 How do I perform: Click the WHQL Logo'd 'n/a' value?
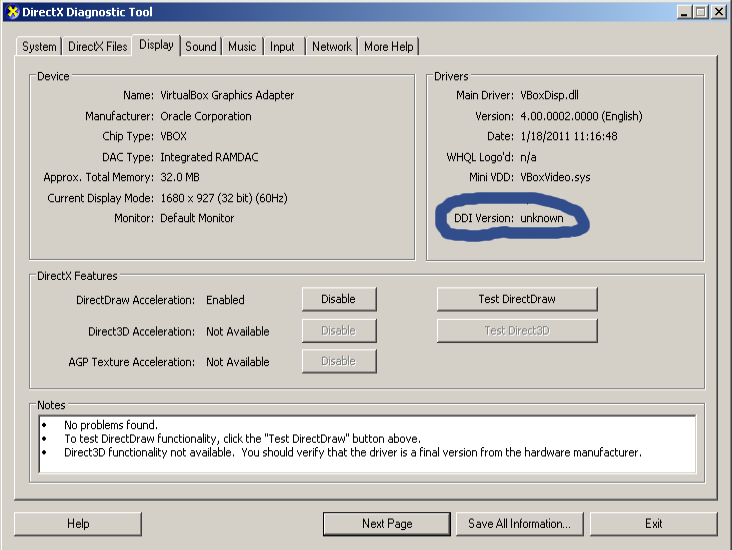[x=528, y=157]
